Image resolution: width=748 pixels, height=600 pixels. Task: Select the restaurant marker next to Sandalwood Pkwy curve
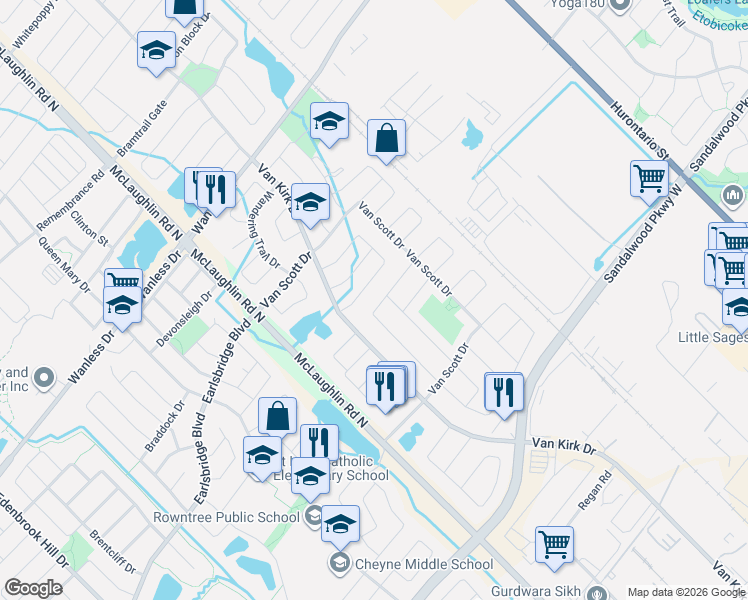tap(504, 393)
